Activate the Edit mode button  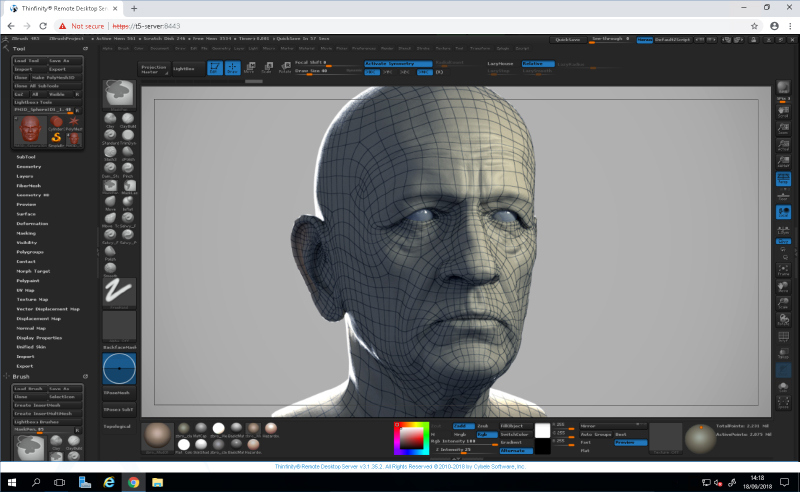(x=215, y=68)
